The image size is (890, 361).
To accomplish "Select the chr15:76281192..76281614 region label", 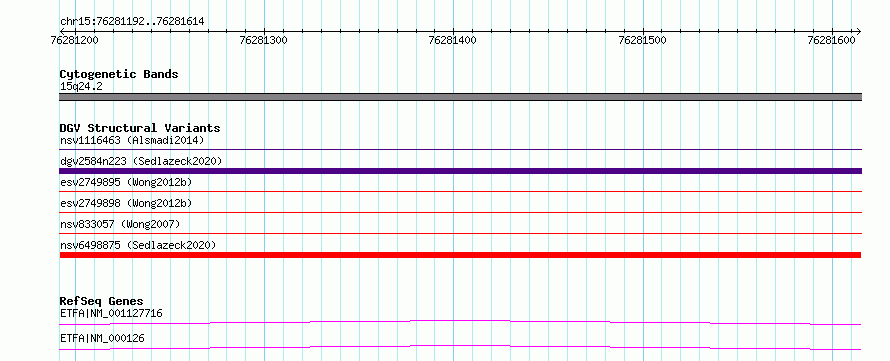I will (132, 22).
